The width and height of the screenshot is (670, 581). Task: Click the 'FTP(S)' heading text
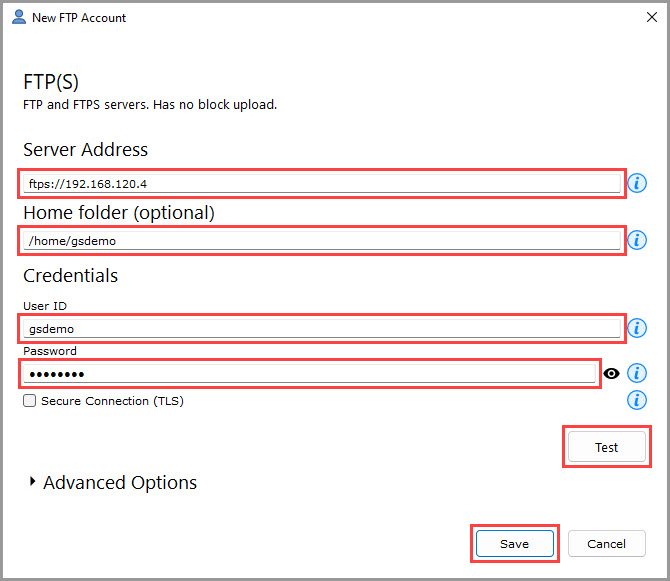click(x=51, y=82)
